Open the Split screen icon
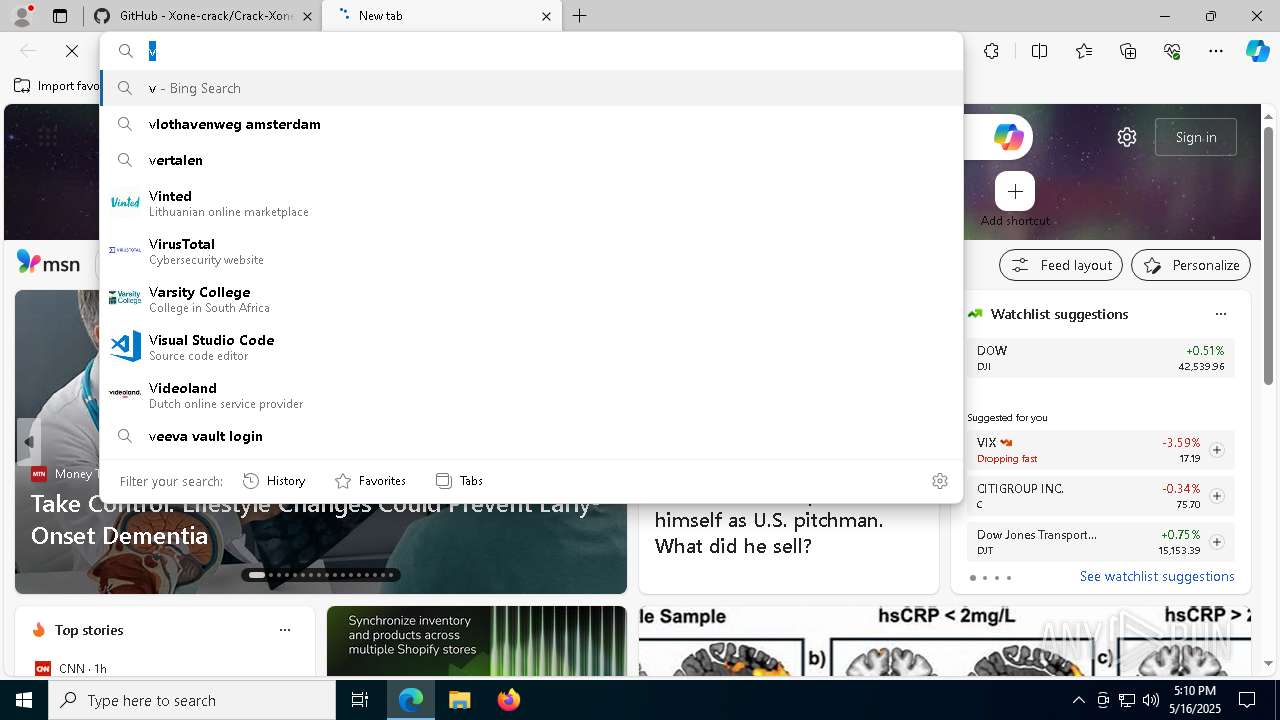The height and width of the screenshot is (720, 1280). (1039, 51)
